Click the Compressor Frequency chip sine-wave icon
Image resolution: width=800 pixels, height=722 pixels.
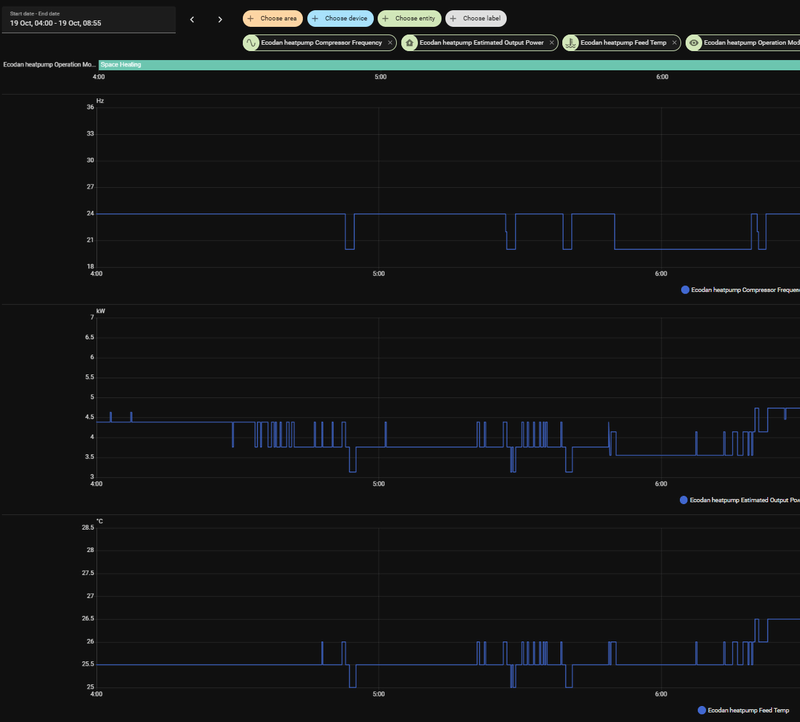point(251,43)
